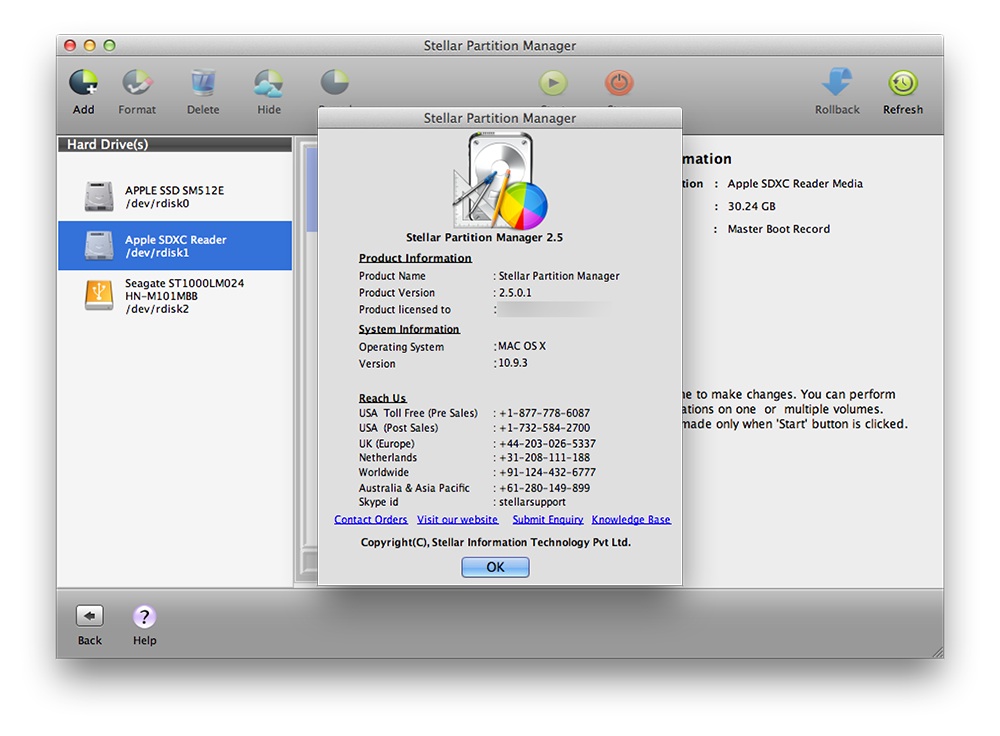Screen dimensions: 1000x736
Task: Select the Format toolbar icon
Action: click(137, 83)
